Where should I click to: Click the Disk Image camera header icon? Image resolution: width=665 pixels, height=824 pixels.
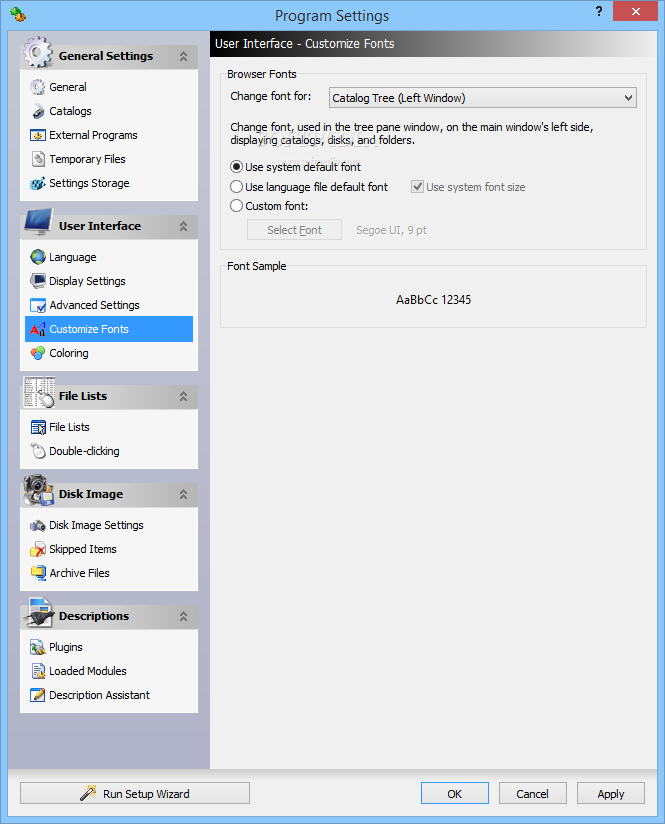38,490
